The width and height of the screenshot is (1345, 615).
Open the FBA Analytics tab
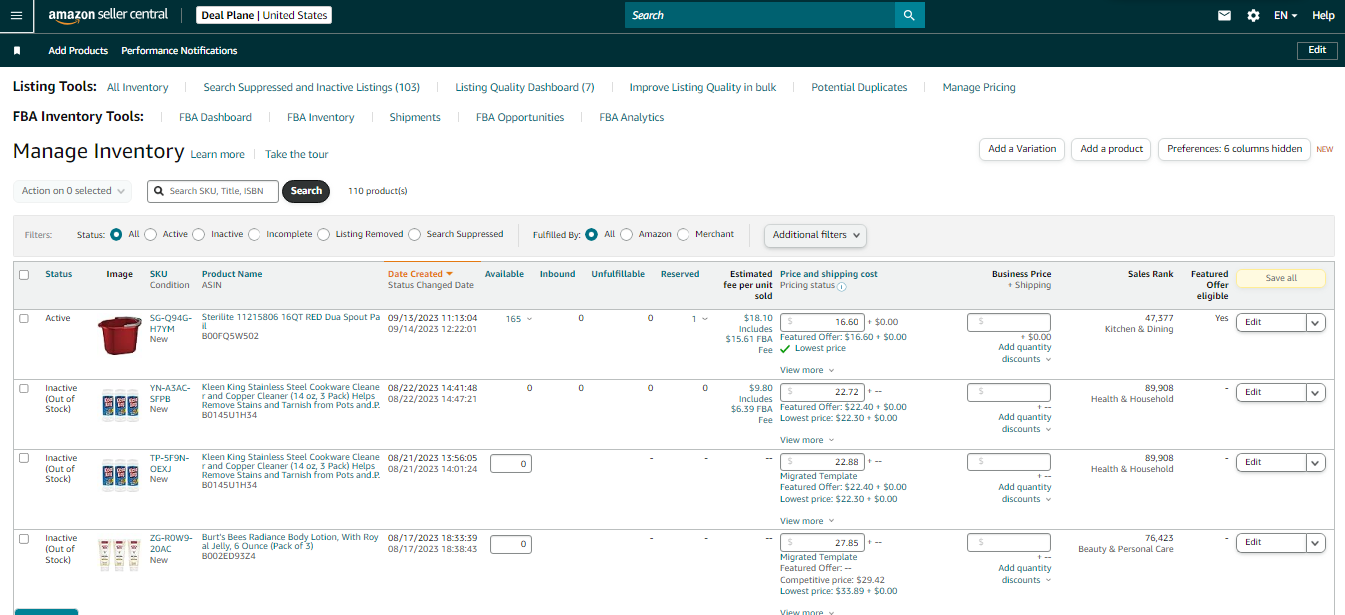click(632, 117)
